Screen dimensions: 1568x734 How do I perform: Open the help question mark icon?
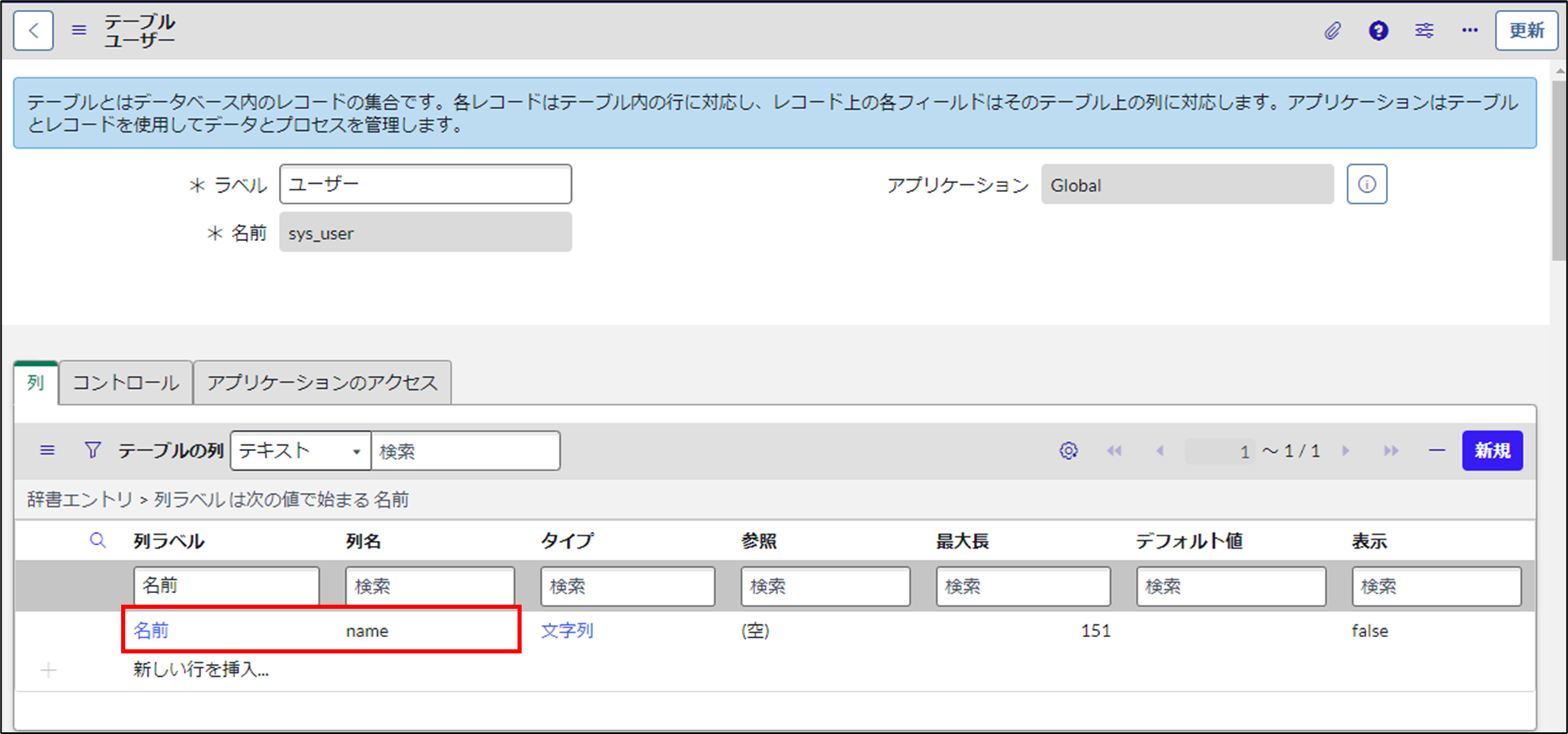(1378, 30)
